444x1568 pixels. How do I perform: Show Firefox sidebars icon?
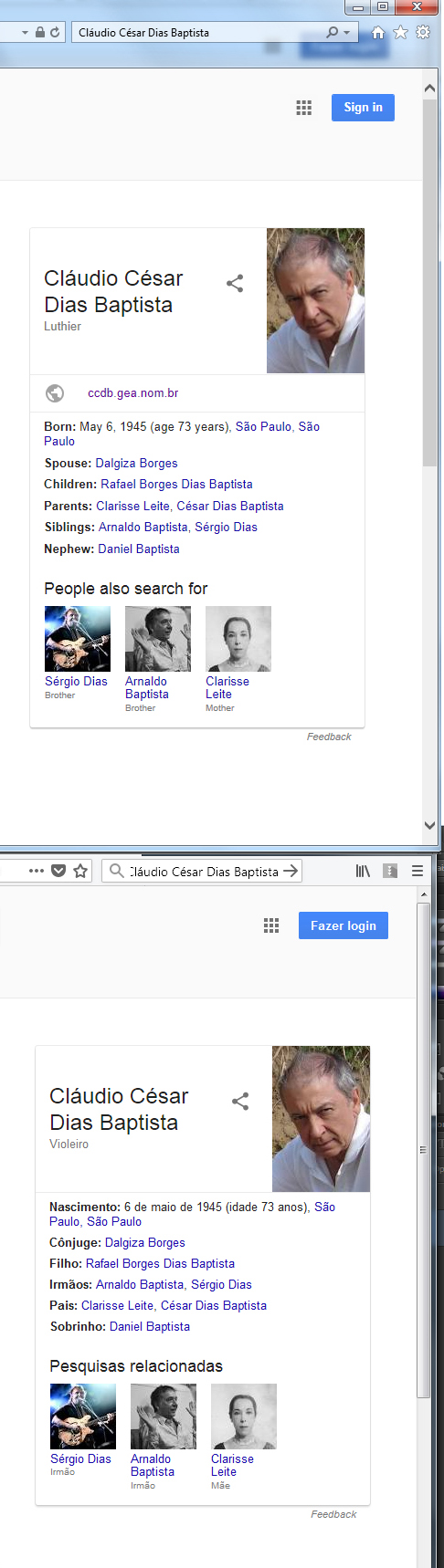point(390,871)
